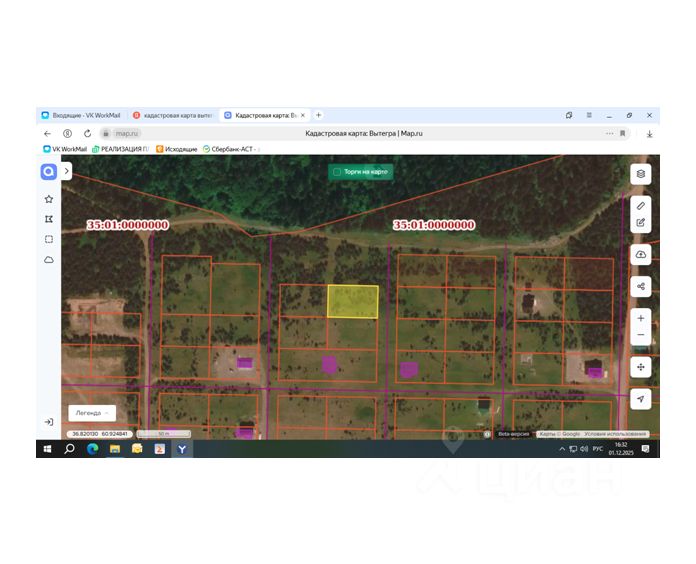Bookmark page with address bar bookmark icon
Screen dimensions: 696x564
click(623, 134)
